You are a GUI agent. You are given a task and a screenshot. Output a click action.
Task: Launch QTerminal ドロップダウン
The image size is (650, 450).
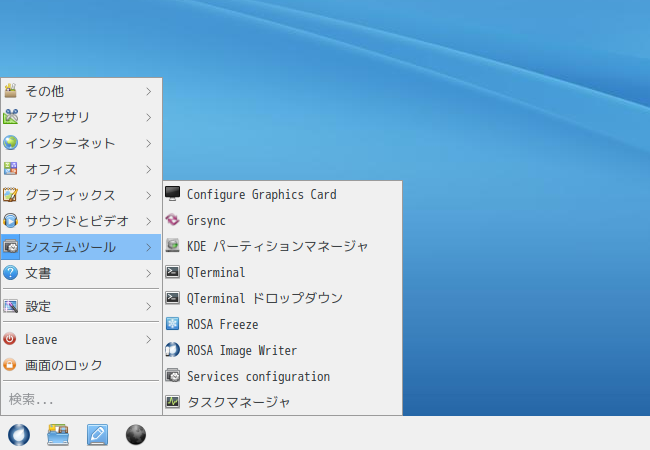(264, 298)
